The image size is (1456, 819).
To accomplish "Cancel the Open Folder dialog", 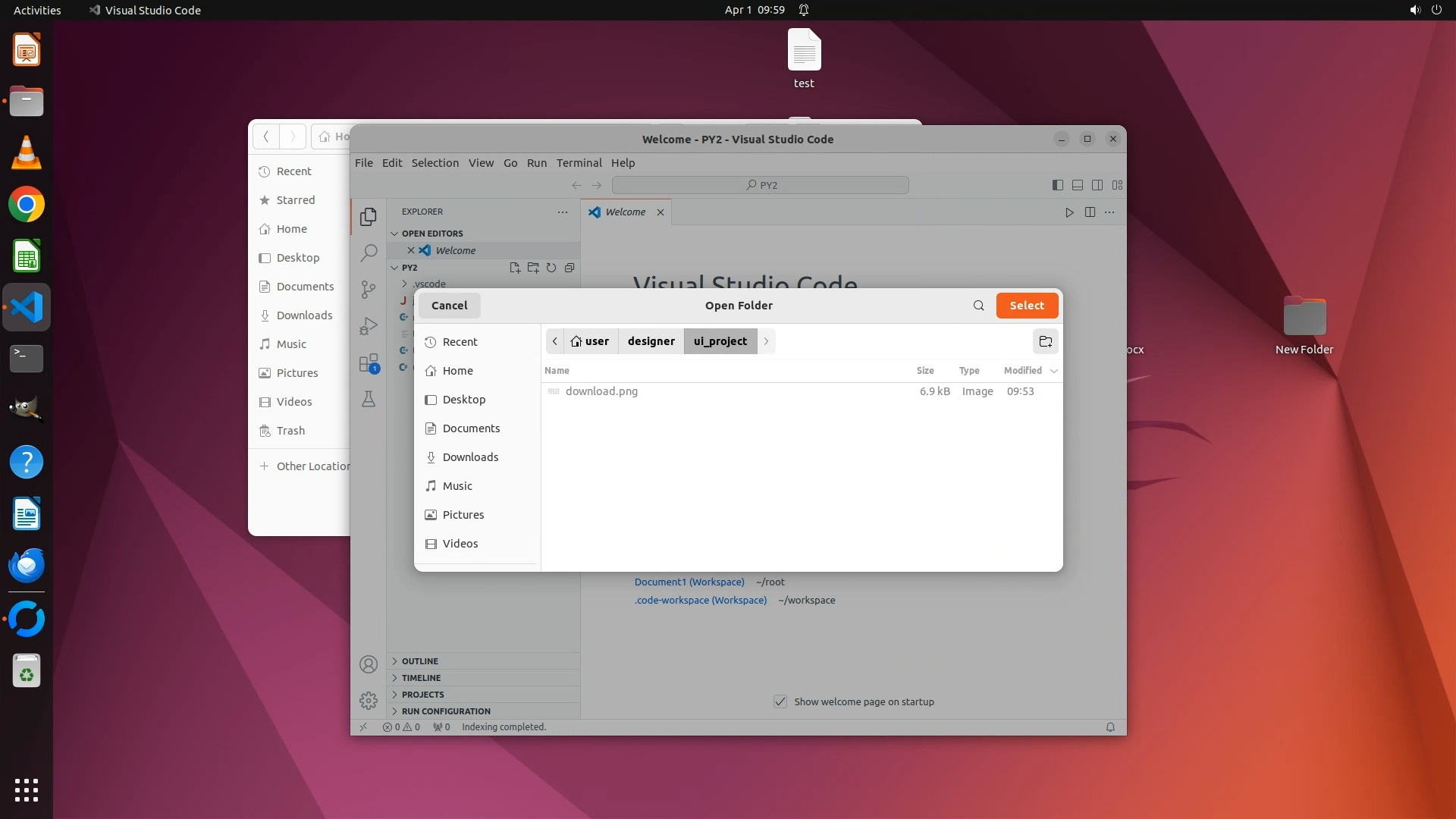I will pyautogui.click(x=449, y=306).
